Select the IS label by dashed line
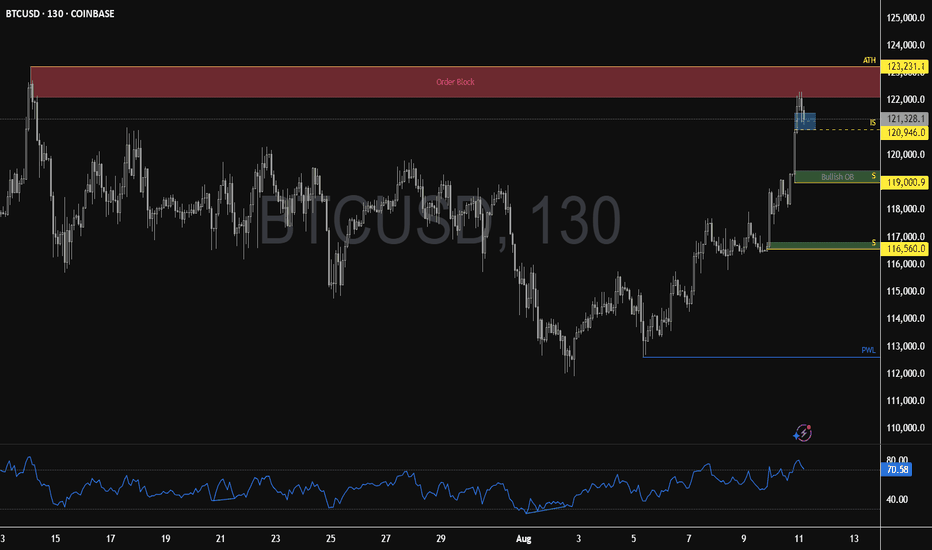This screenshot has width=932, height=550. coord(873,123)
